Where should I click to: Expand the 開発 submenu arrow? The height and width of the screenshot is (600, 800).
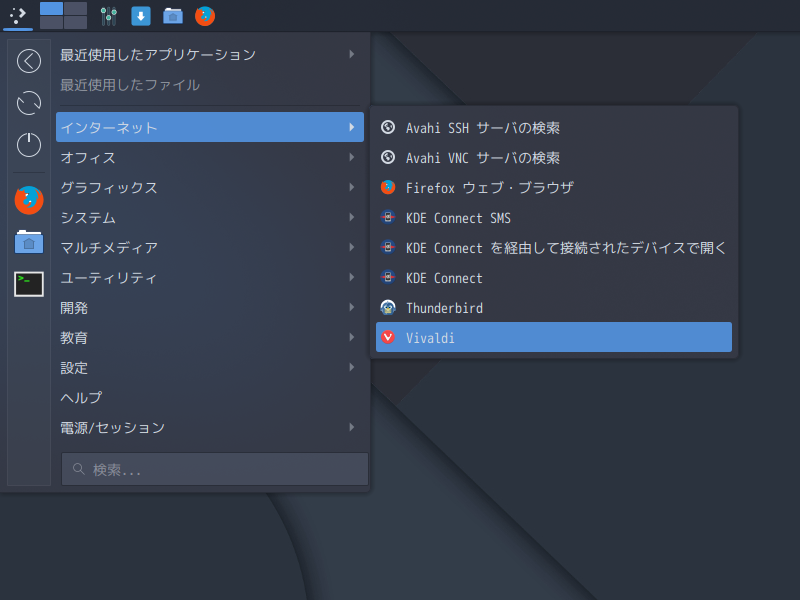[x=352, y=307]
